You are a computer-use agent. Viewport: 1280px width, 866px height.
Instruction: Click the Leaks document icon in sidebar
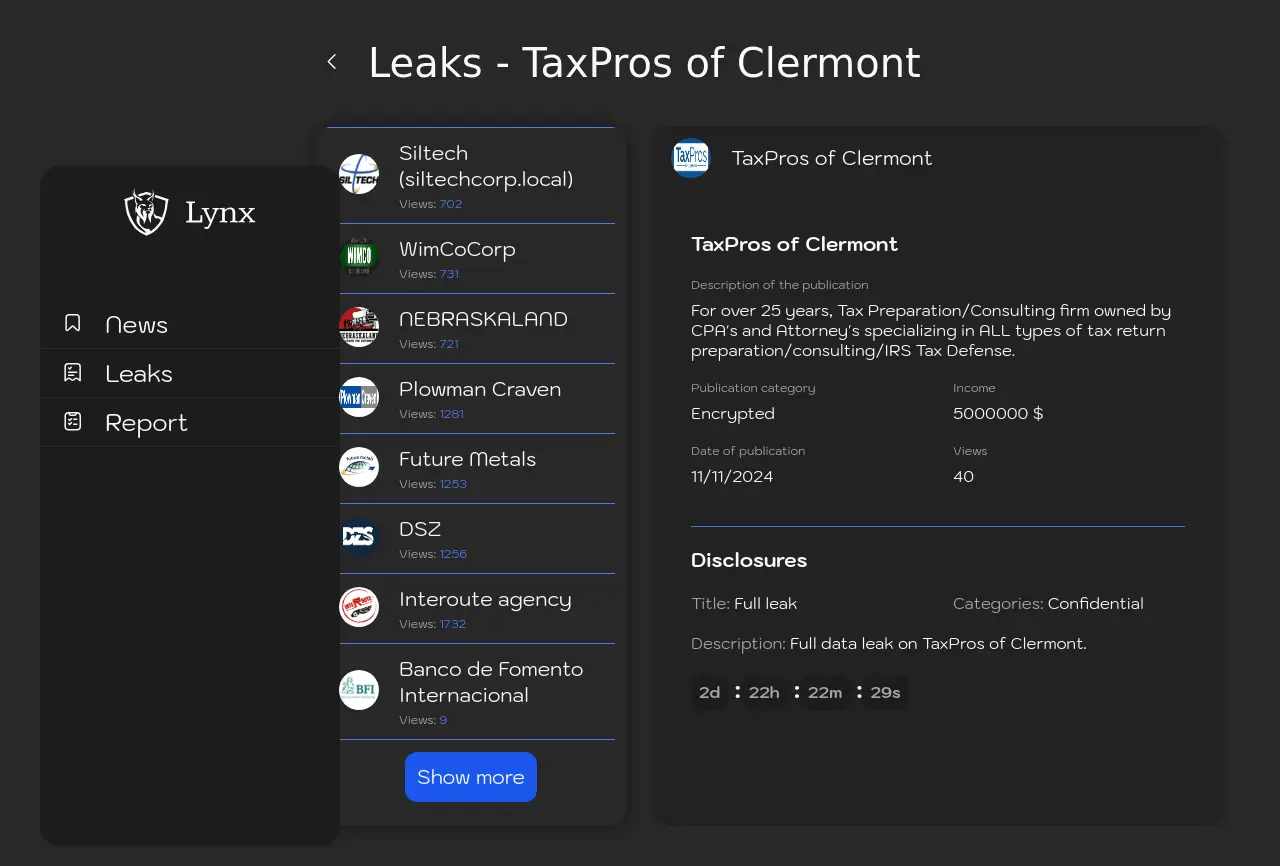click(73, 373)
